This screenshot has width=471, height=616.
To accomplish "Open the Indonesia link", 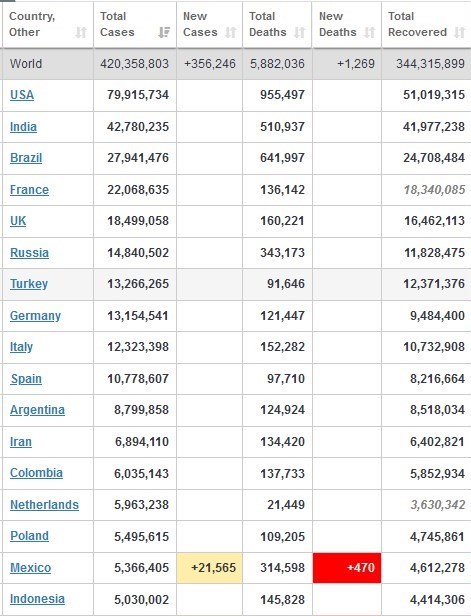I will coord(37,599).
